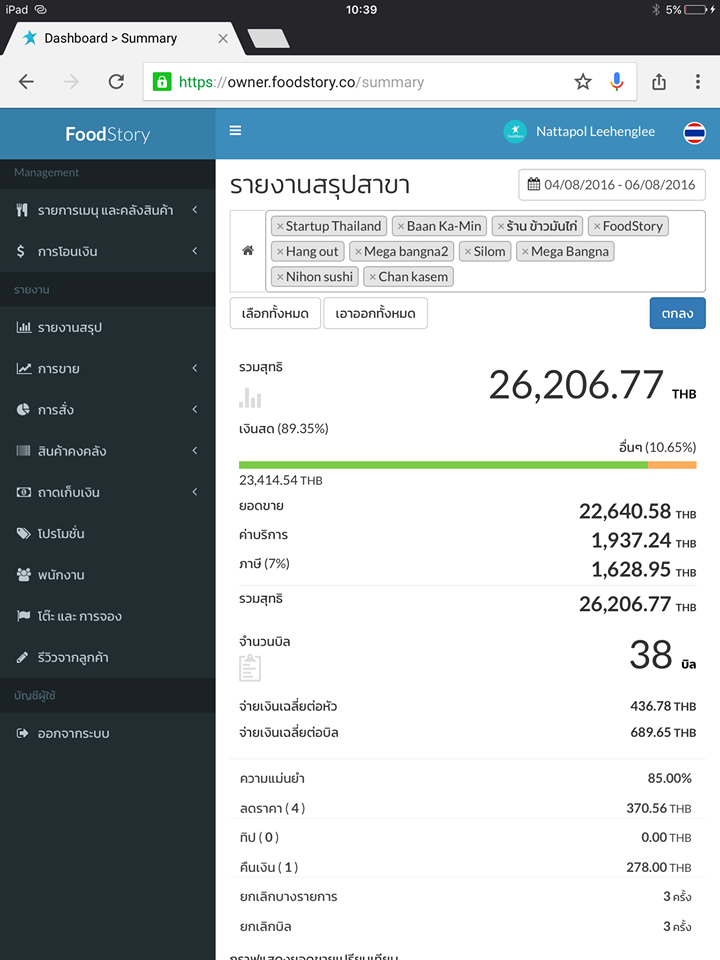Go back with the browser back arrow
The width and height of the screenshot is (720, 960).
pyautogui.click(x=26, y=81)
